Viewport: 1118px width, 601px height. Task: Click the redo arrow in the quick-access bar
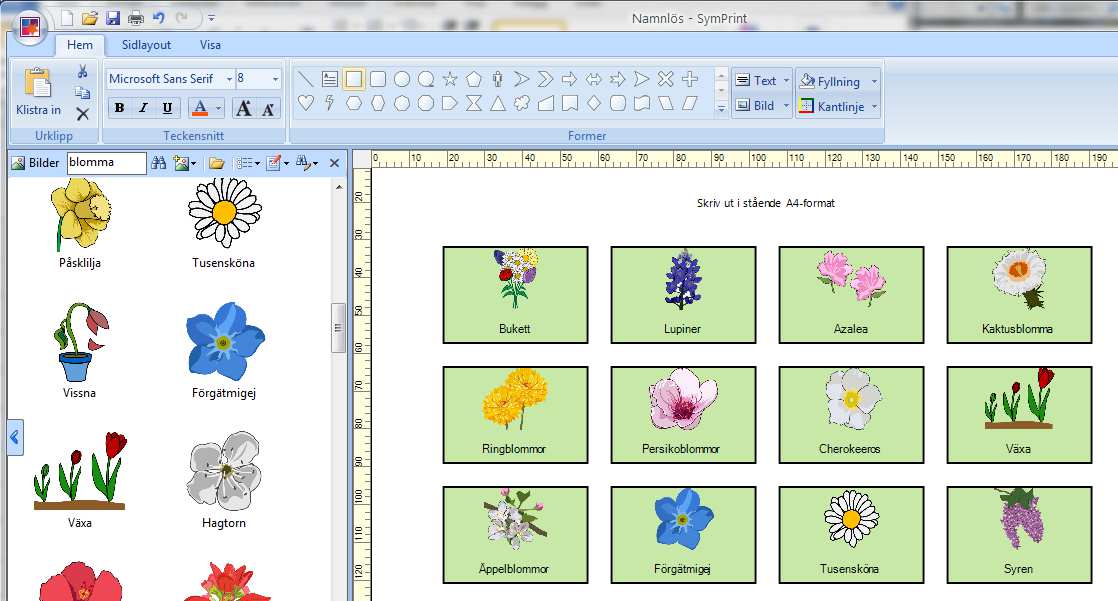(182, 17)
